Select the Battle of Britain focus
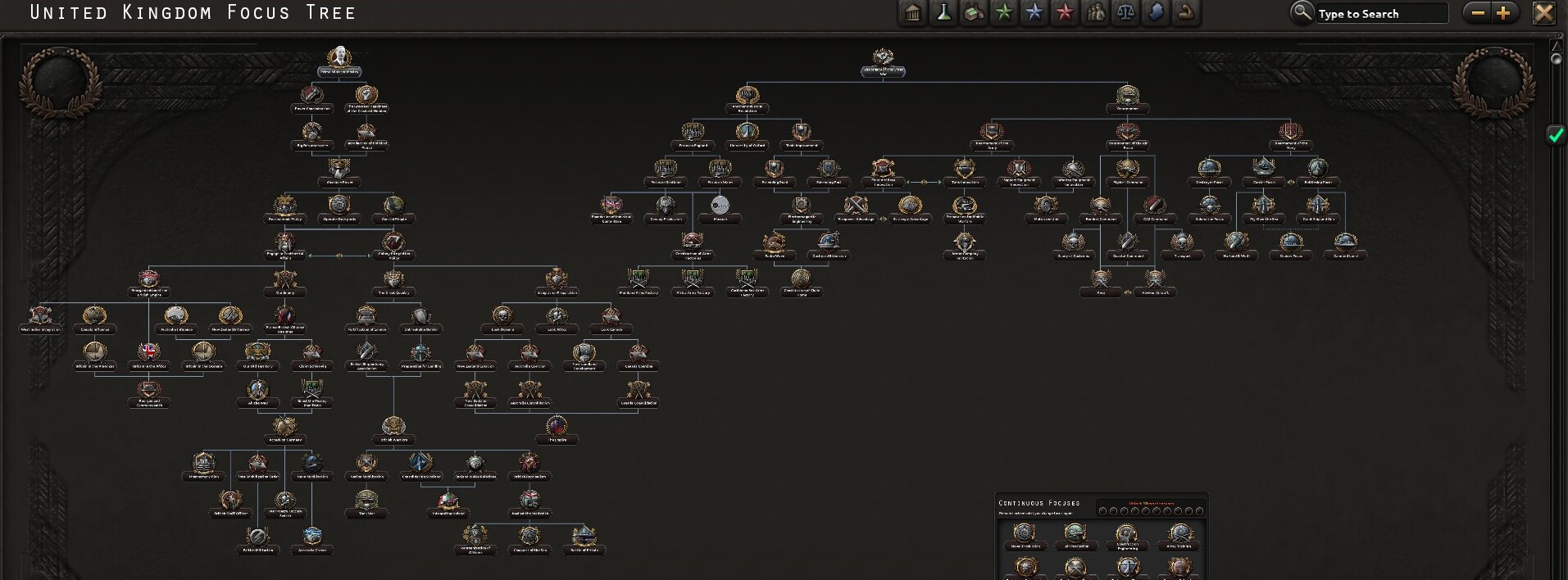Image resolution: width=1568 pixels, height=580 pixels. click(584, 541)
